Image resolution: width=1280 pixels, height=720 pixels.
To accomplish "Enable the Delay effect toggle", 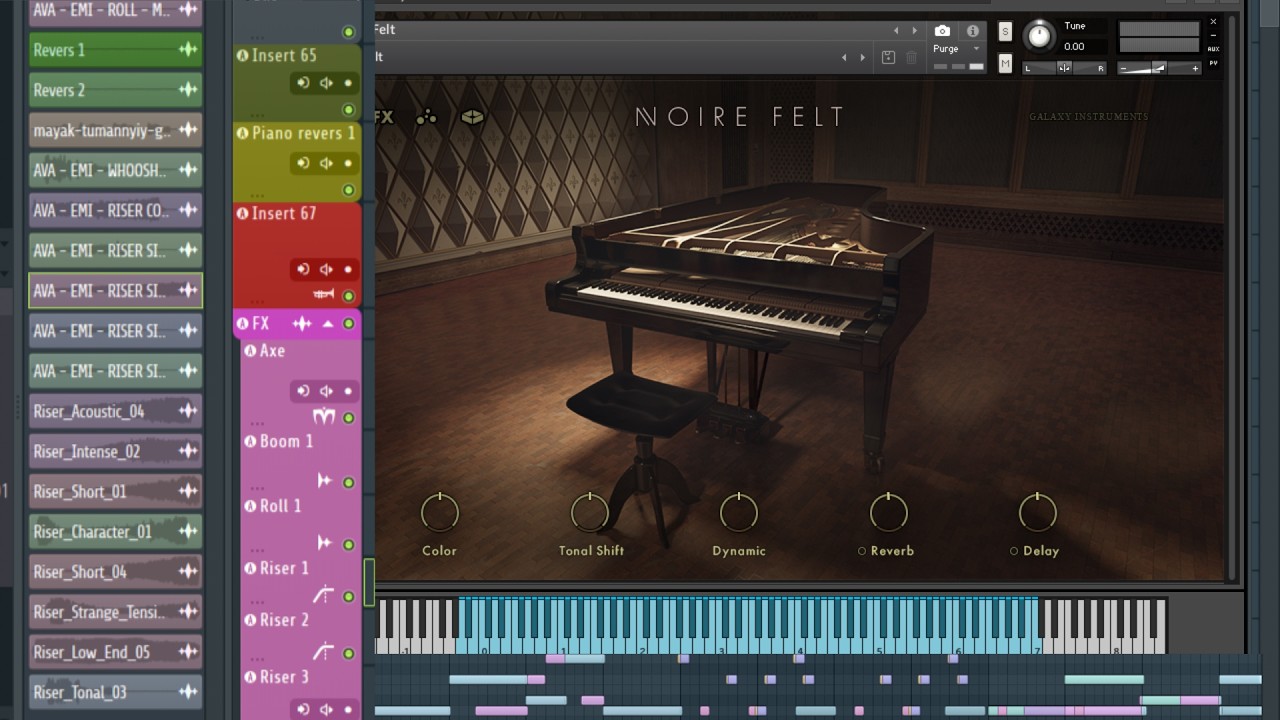I will coord(1013,551).
